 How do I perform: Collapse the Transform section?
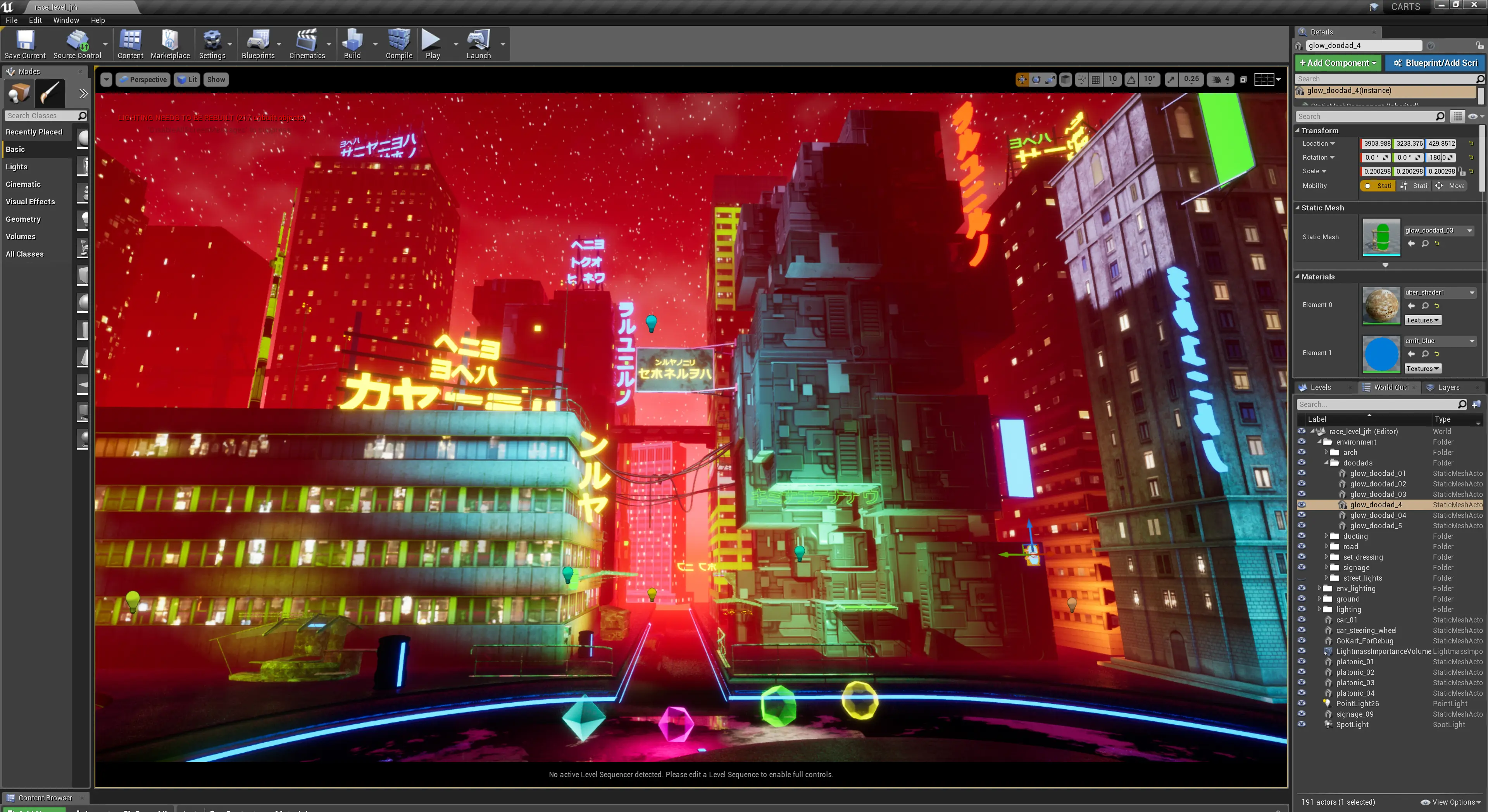1297,131
